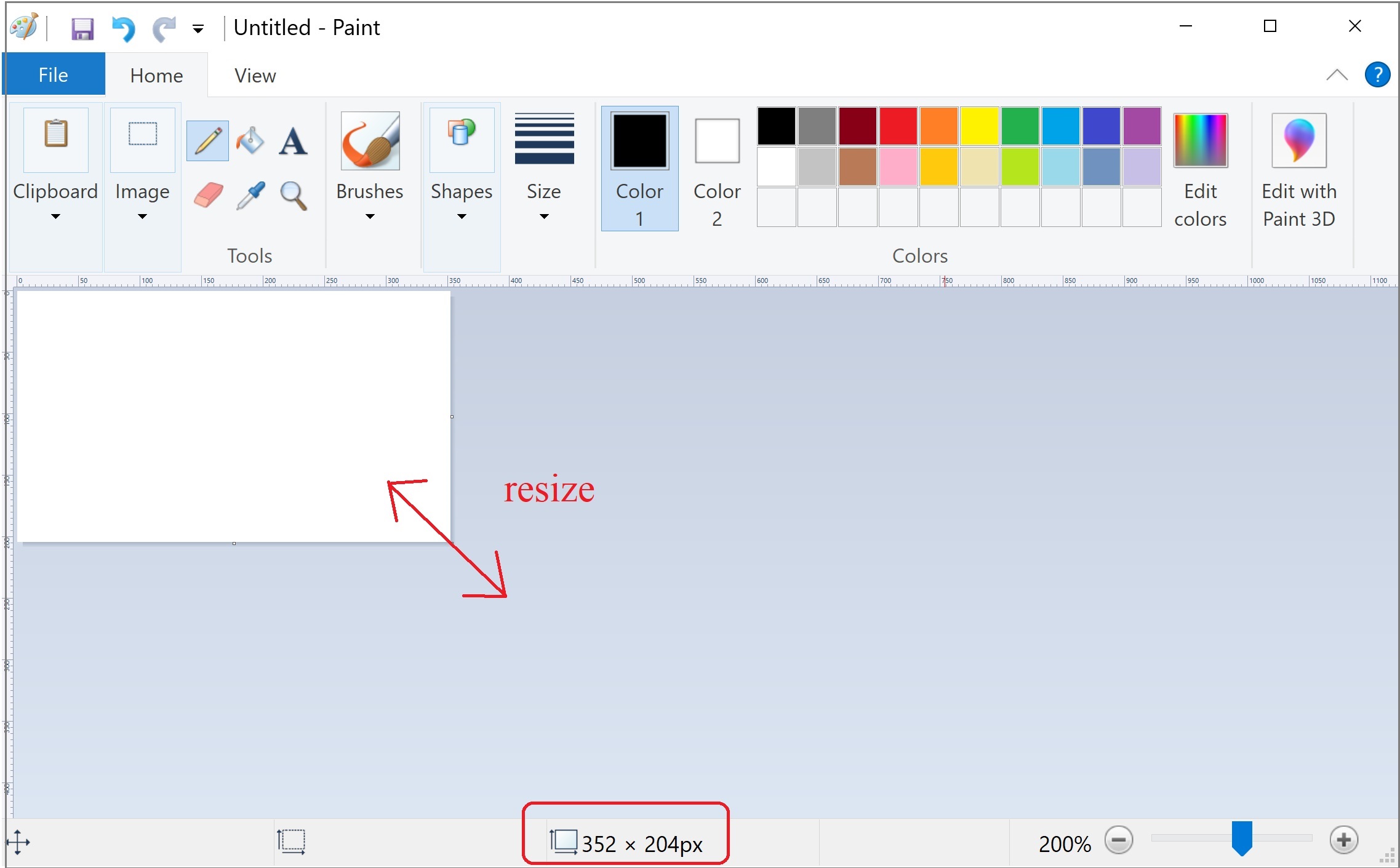This screenshot has height=868, width=1400.
Task: Open Edit colors dialog
Action: tap(1200, 169)
